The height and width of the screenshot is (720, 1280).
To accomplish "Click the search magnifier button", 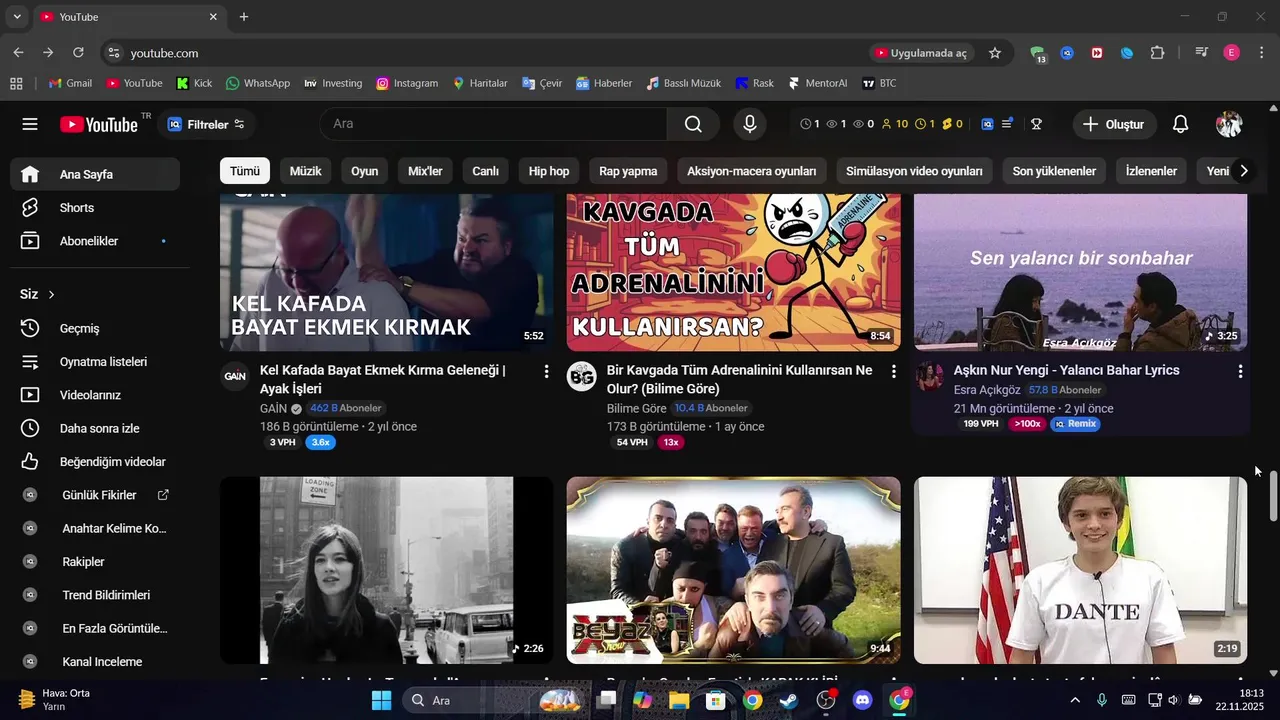I will tap(693, 124).
